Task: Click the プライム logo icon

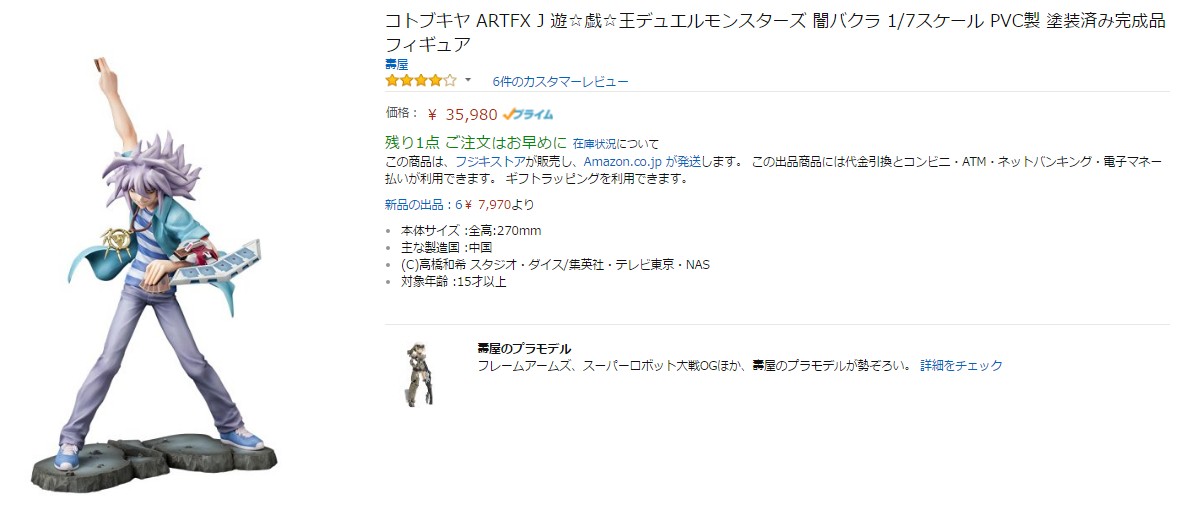Action: (x=528, y=115)
